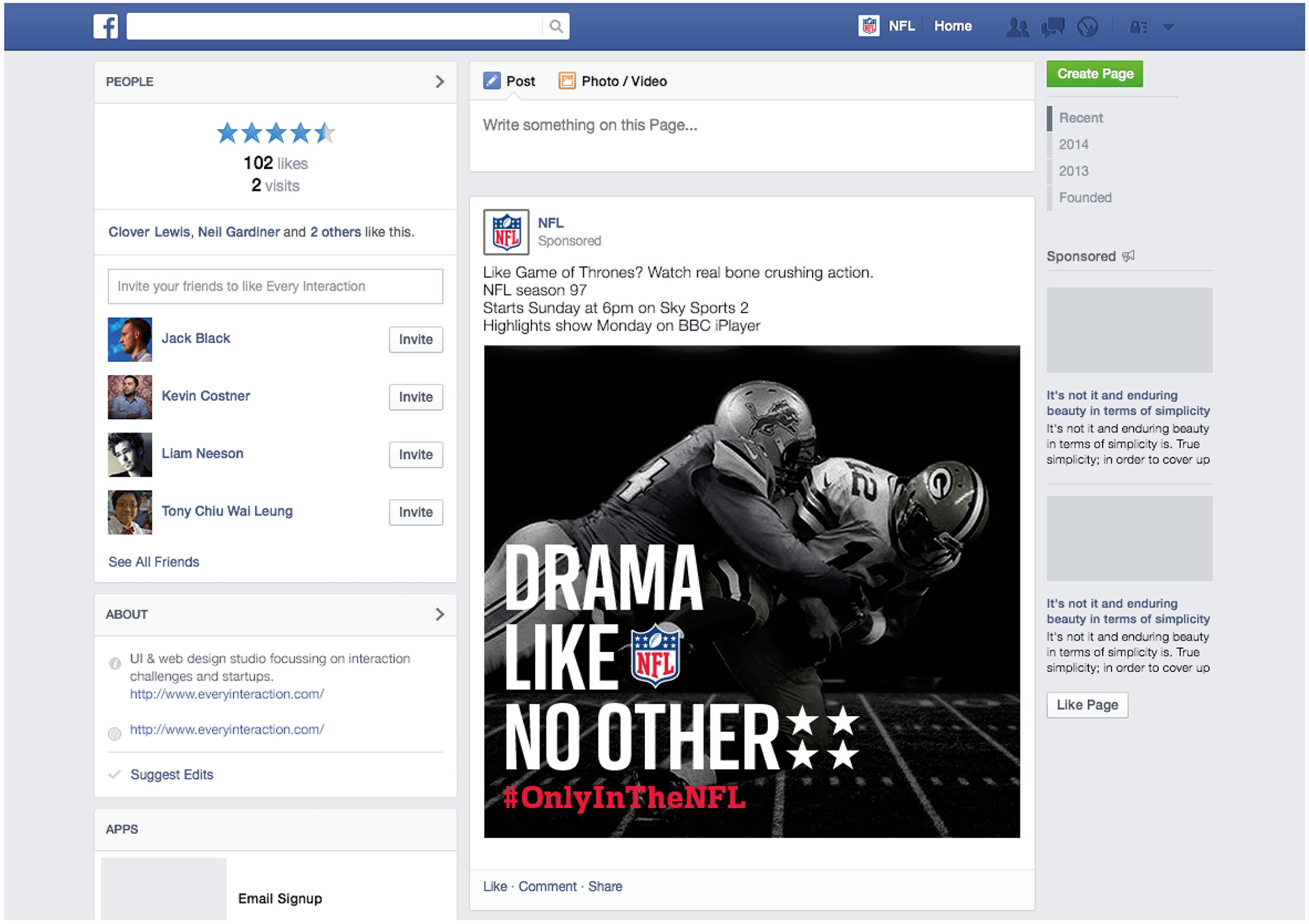Click the checkmark icon beside Suggest Edits
Screen dimensions: 1309x924
[115, 775]
